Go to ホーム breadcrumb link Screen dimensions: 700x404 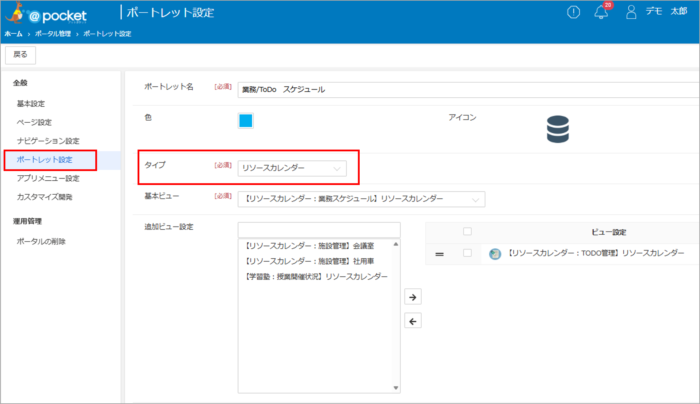(13, 34)
